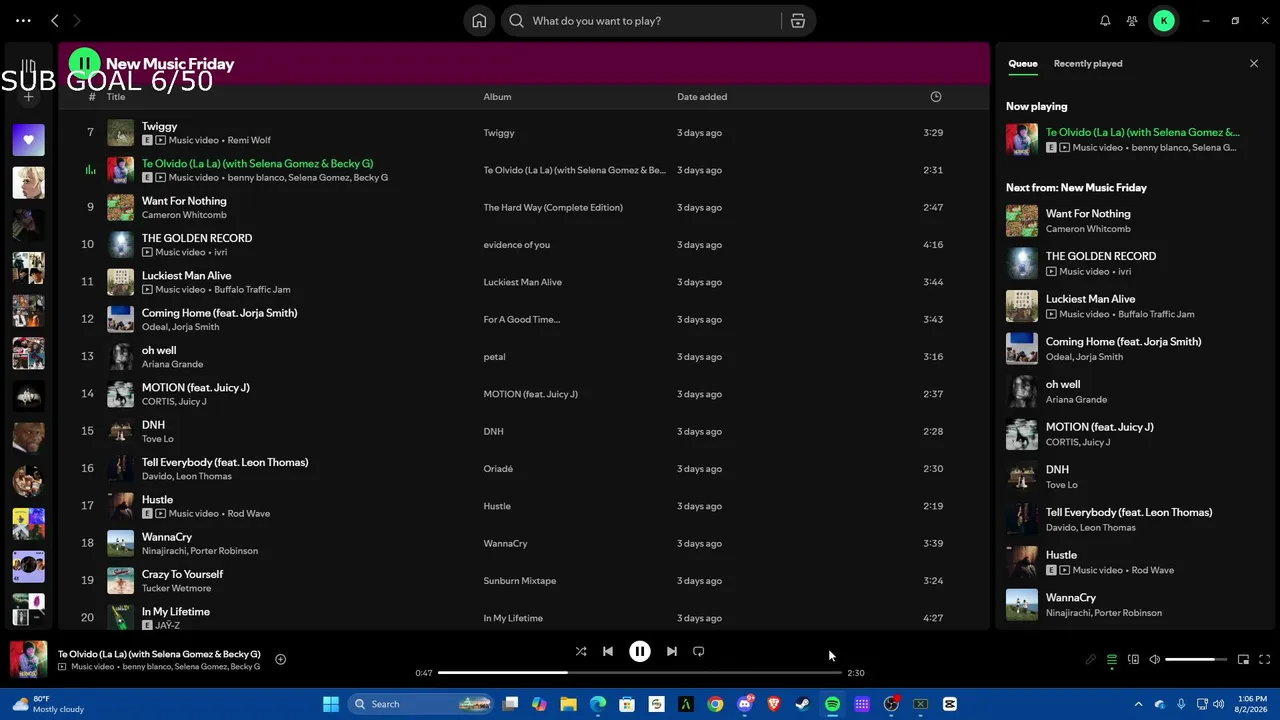This screenshot has width=1280, height=720.
Task: Navigate forward with the right arrow
Action: click(77, 21)
